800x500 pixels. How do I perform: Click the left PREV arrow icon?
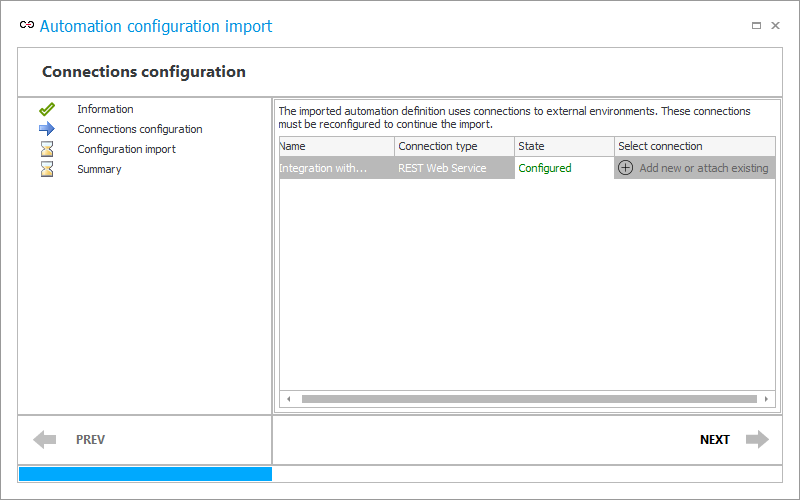(45, 439)
